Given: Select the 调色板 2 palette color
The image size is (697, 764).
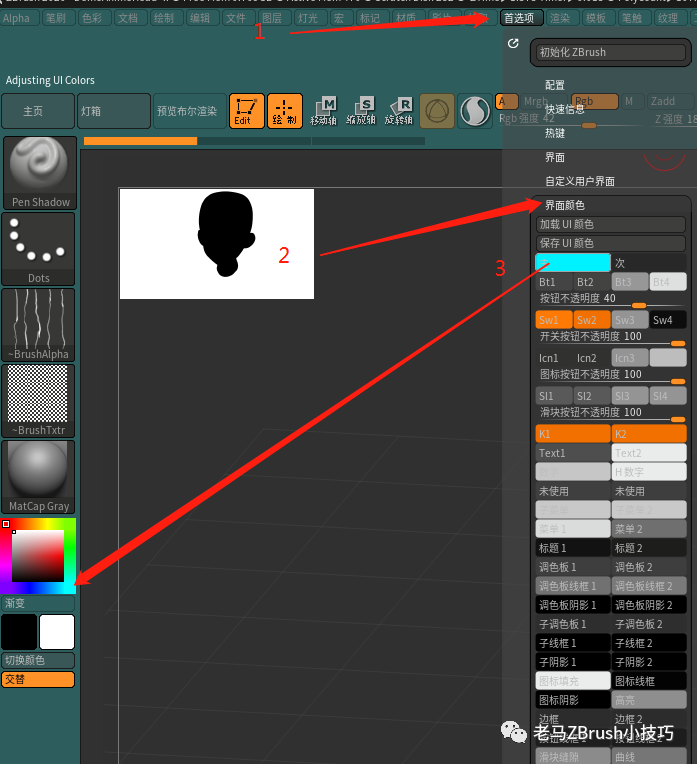Looking at the screenshot, I should 649,567.
